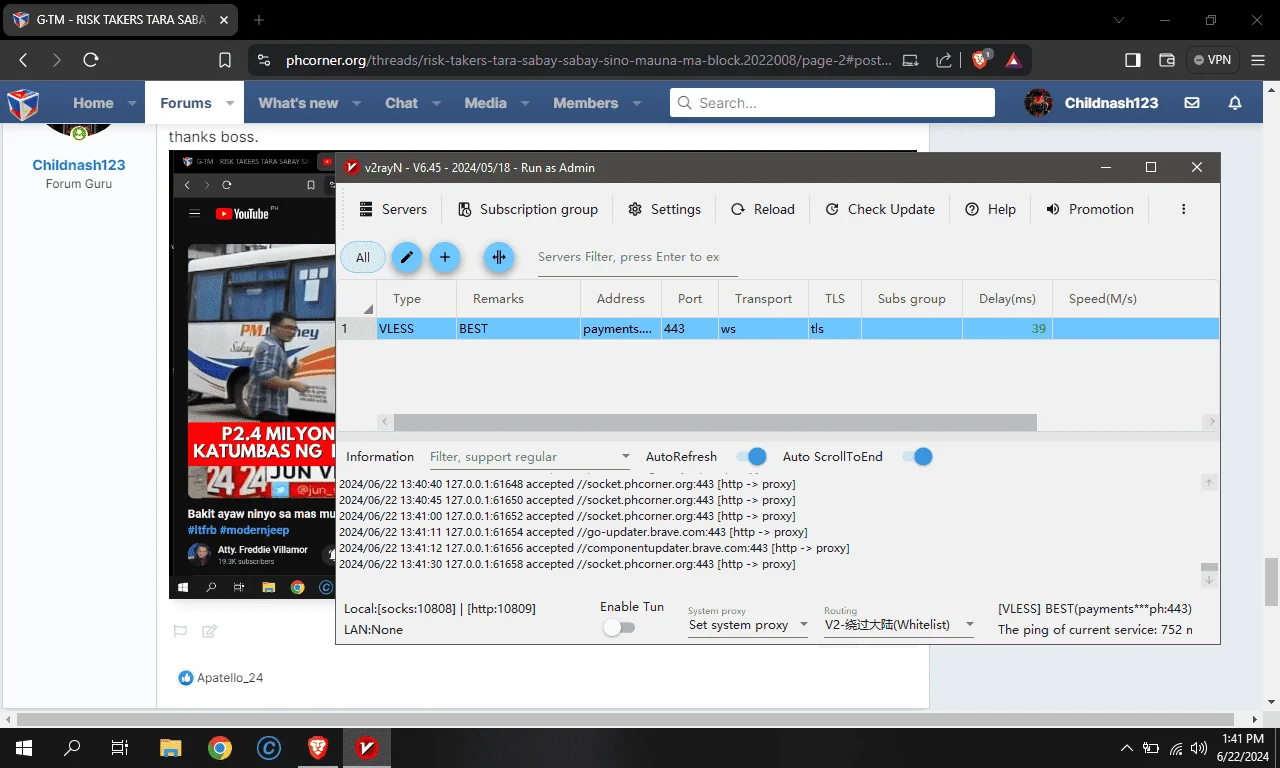Image resolution: width=1280 pixels, height=768 pixels.
Task: Open the log filter dropdown arrow
Action: click(626, 457)
